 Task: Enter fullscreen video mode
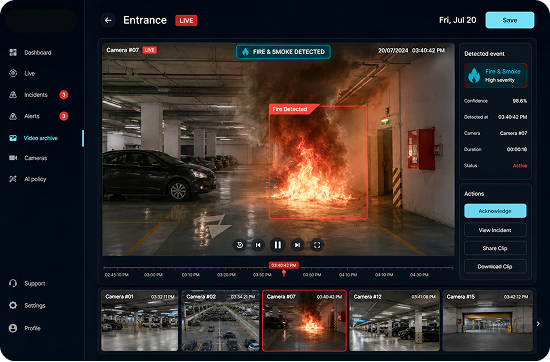(x=317, y=245)
